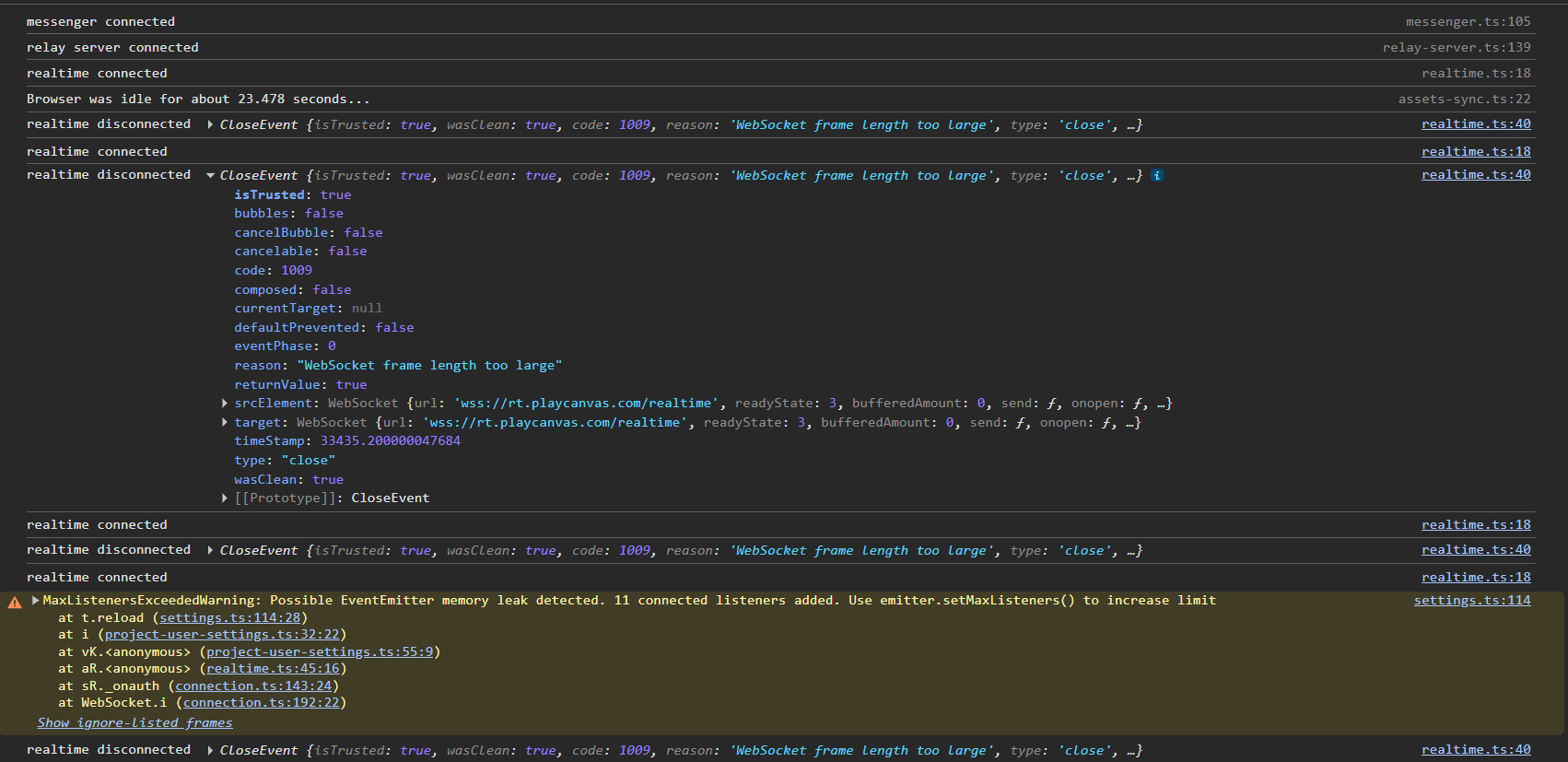Open connection.ts:192:22 stack frame link
The width and height of the screenshot is (1568, 762).
(x=261, y=702)
